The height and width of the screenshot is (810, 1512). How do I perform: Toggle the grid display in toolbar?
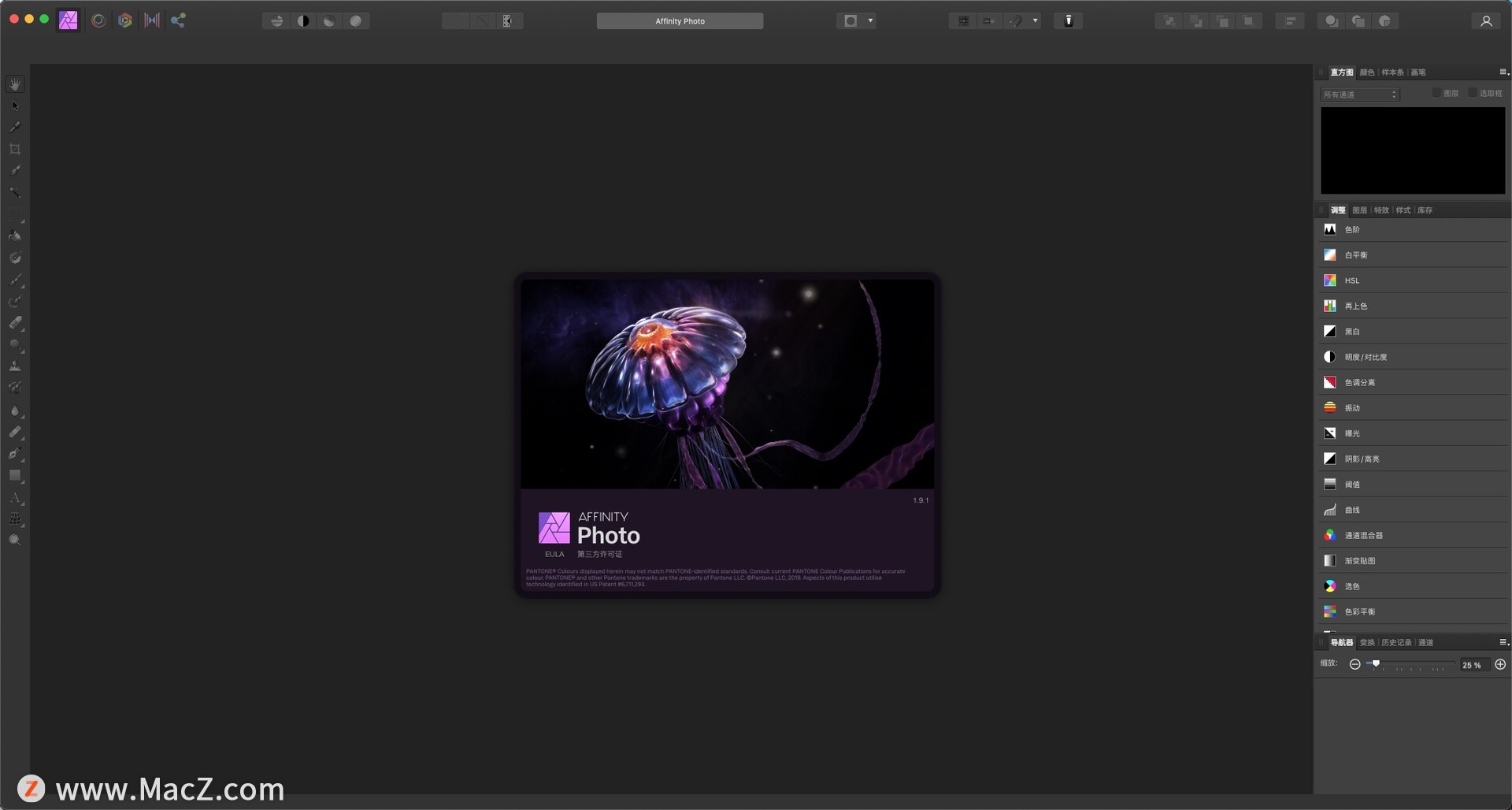963,21
